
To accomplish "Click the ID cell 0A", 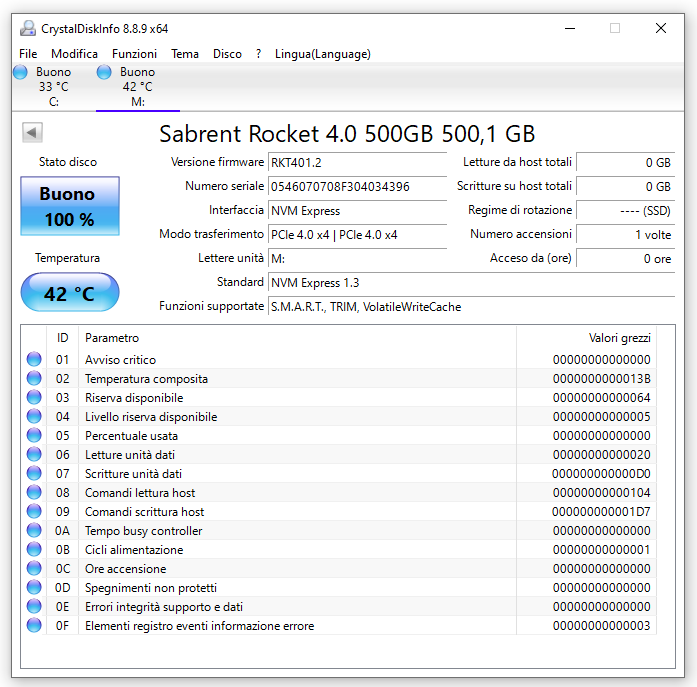I will coord(62,531).
